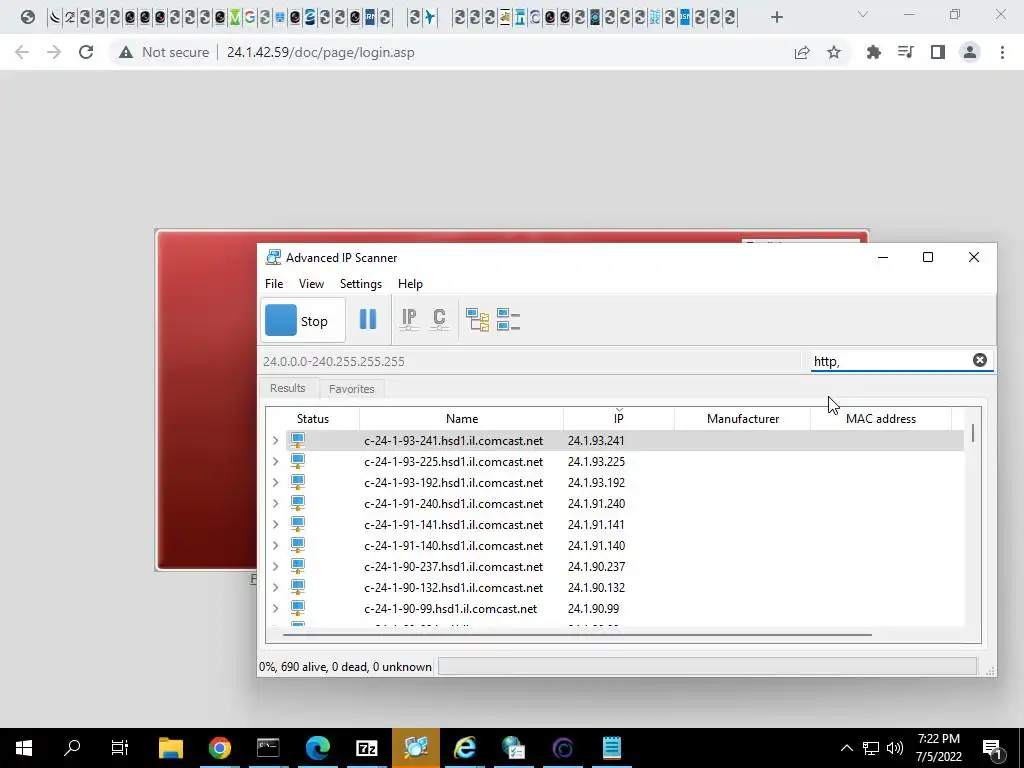This screenshot has height=768, width=1024.
Task: Bookmark this page with the star
Action: point(834,52)
